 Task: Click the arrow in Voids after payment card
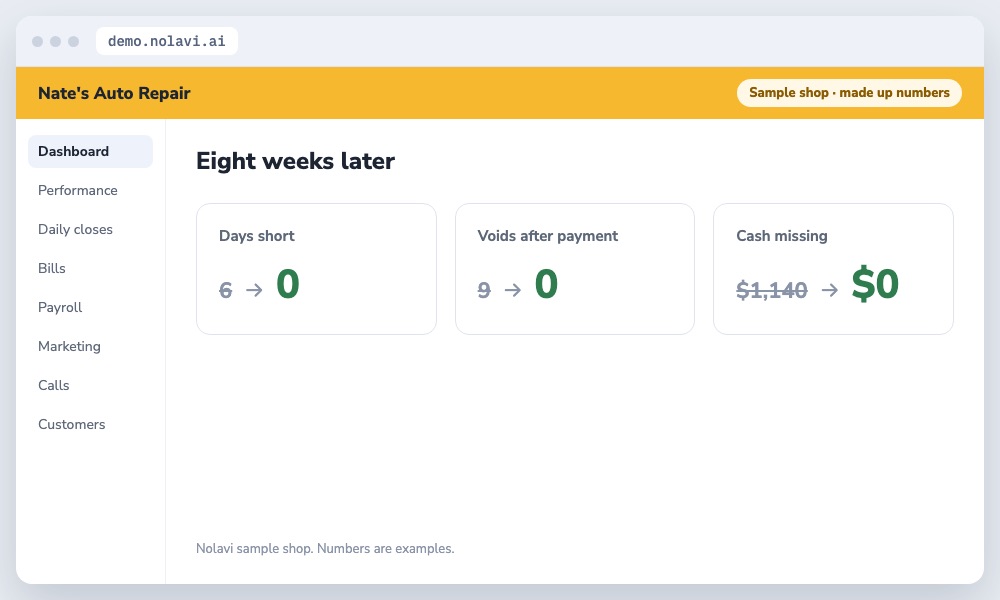[x=513, y=290]
